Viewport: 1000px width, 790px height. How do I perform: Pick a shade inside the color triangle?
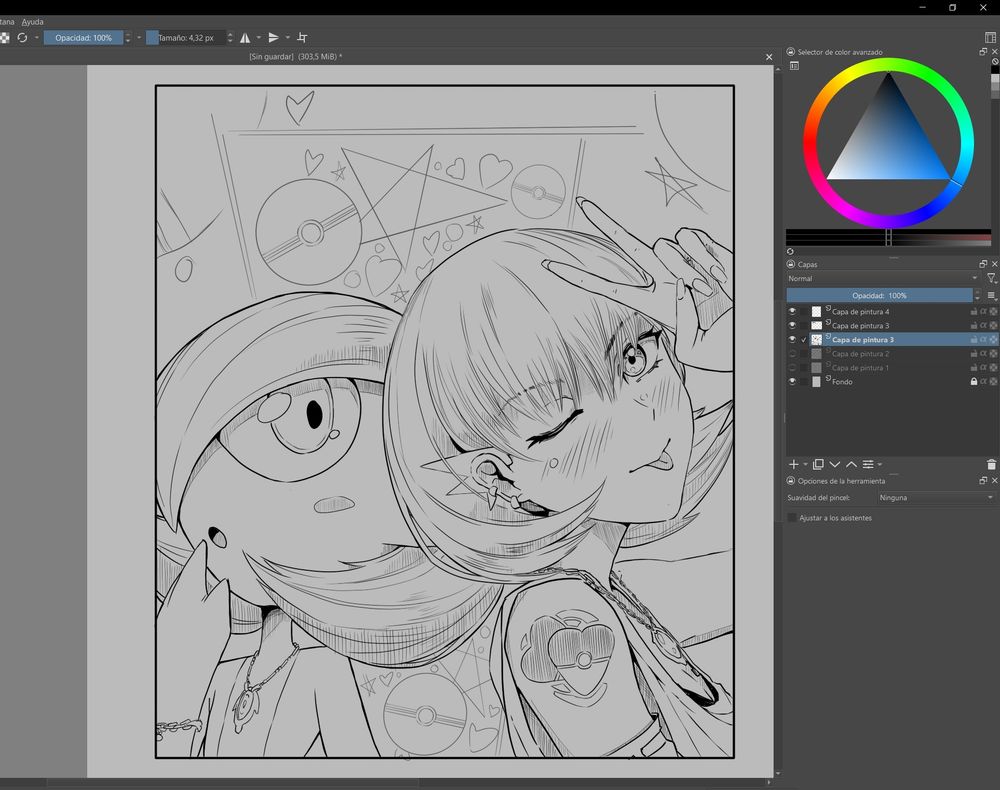(889, 143)
